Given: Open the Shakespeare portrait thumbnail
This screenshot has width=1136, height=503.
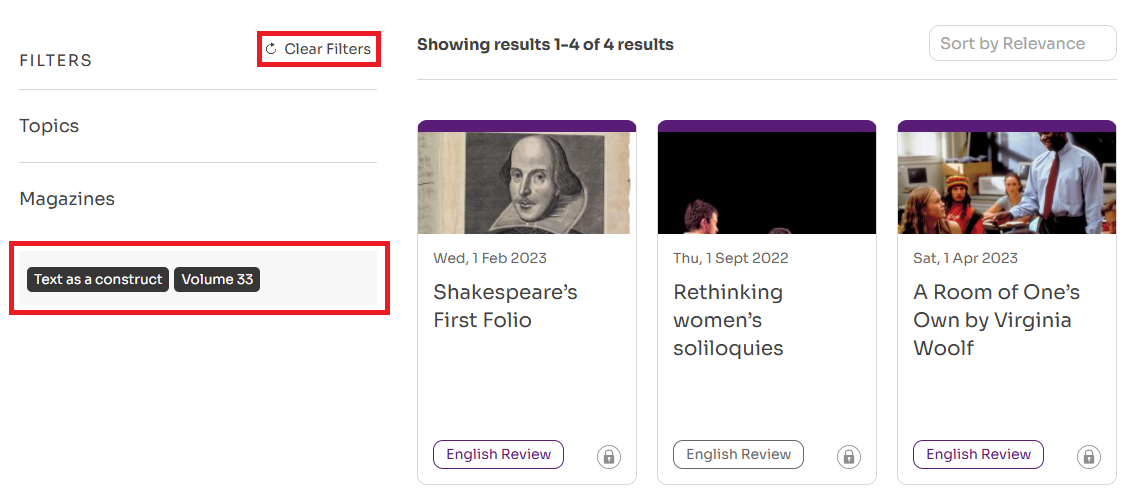Looking at the screenshot, I should [x=527, y=183].
